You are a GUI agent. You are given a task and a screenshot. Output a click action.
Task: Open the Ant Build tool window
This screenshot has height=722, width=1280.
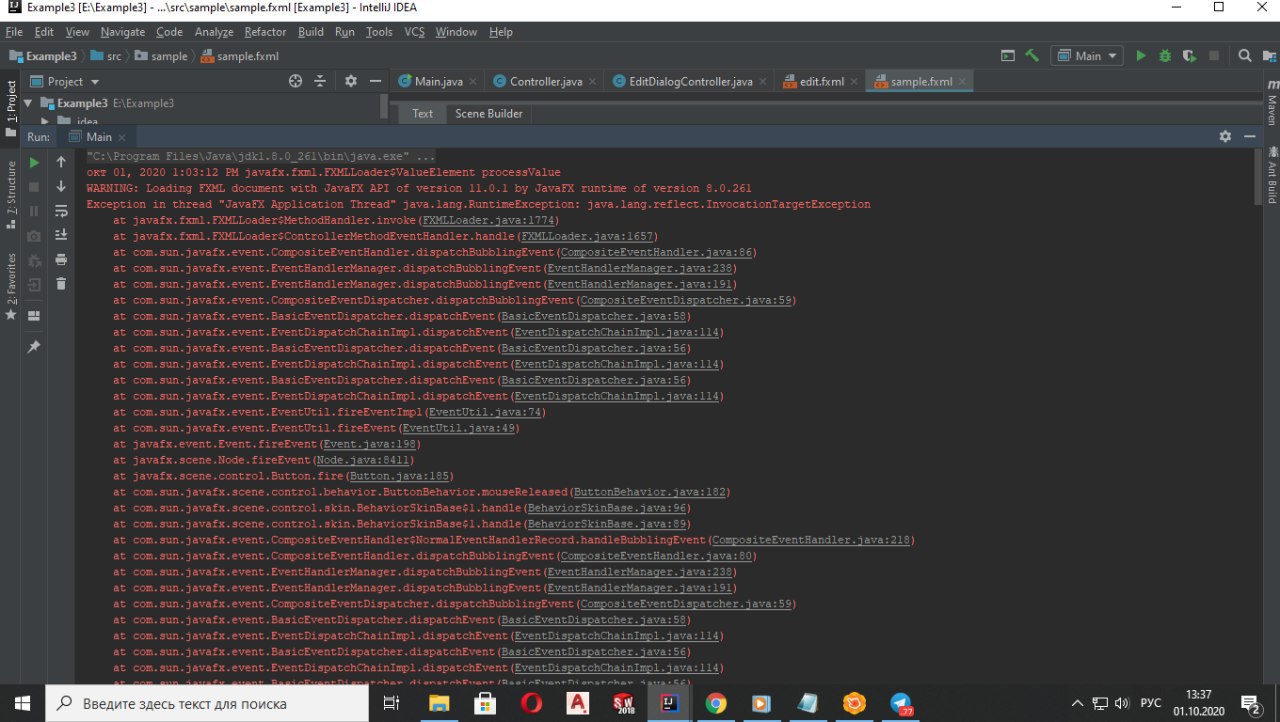[1271, 174]
